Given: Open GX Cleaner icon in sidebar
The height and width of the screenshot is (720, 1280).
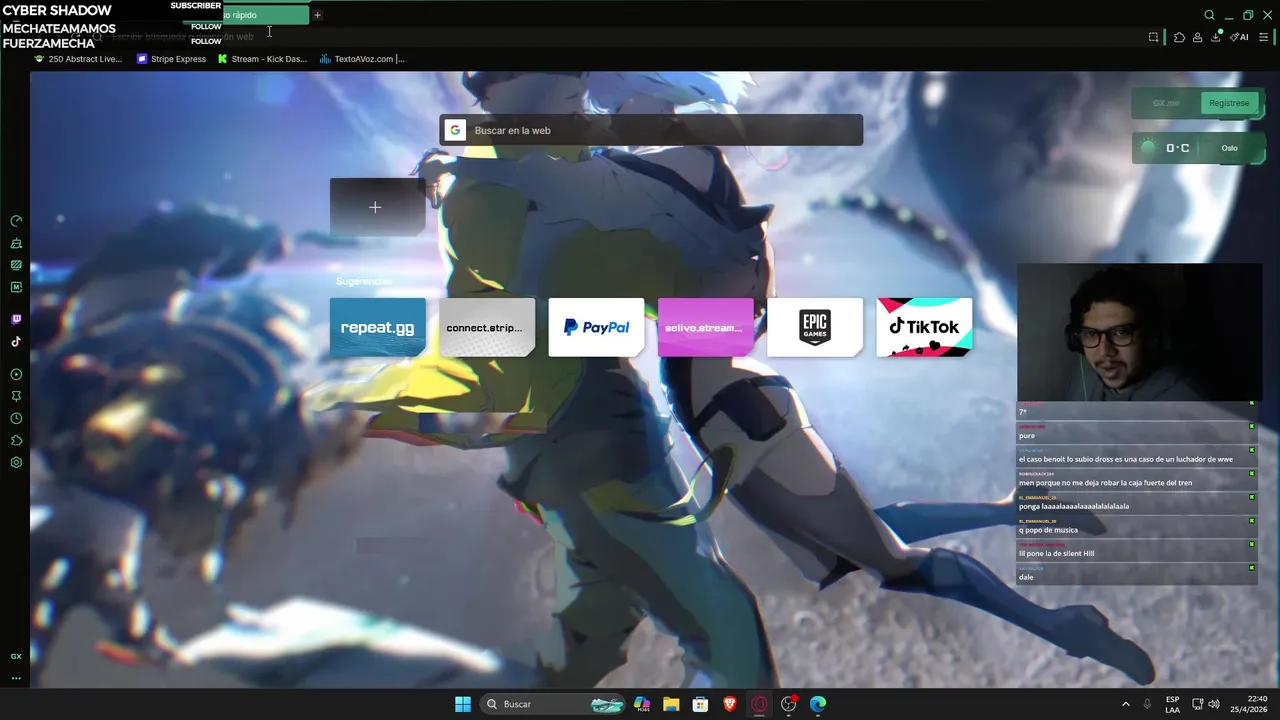Looking at the screenshot, I should point(16,243).
